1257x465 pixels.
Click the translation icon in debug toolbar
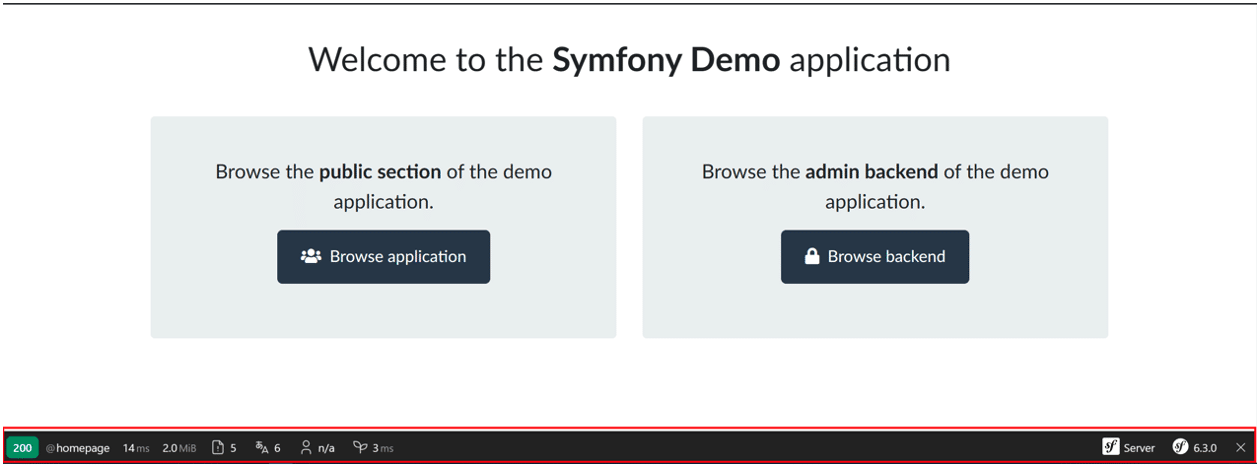point(262,448)
